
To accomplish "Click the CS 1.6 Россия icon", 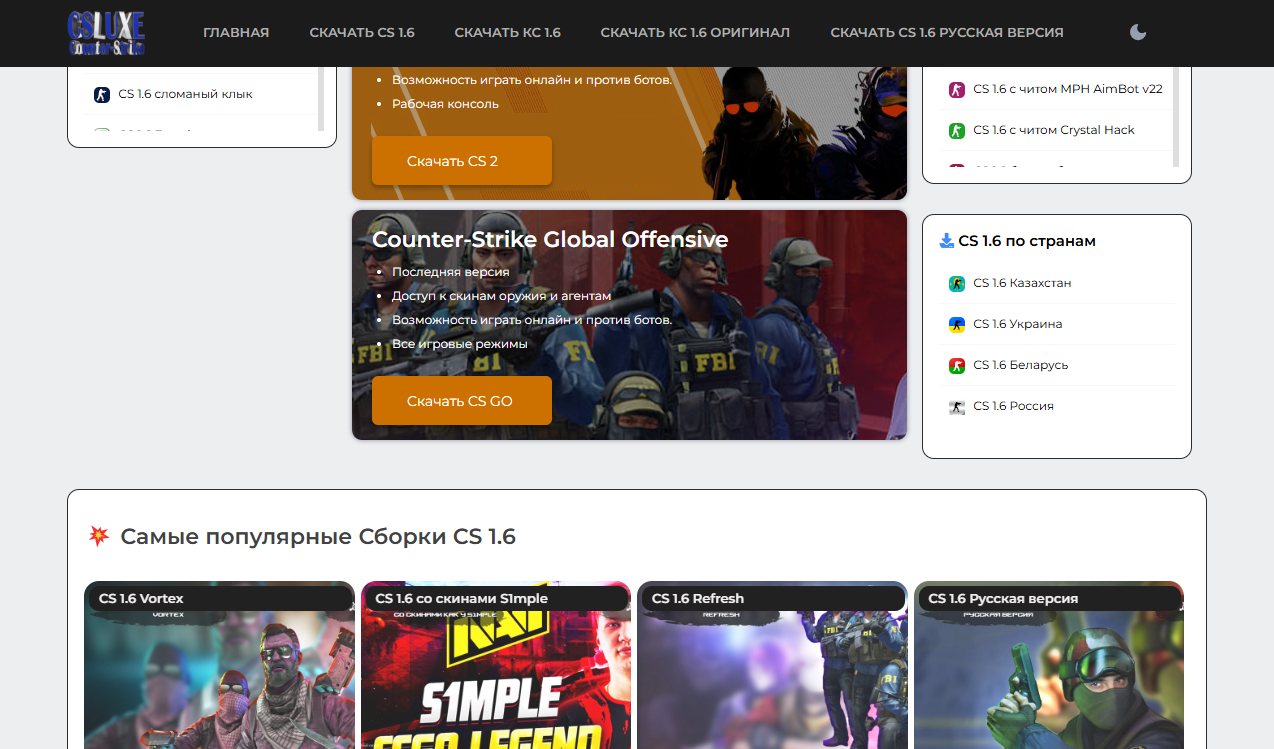I will [956, 407].
